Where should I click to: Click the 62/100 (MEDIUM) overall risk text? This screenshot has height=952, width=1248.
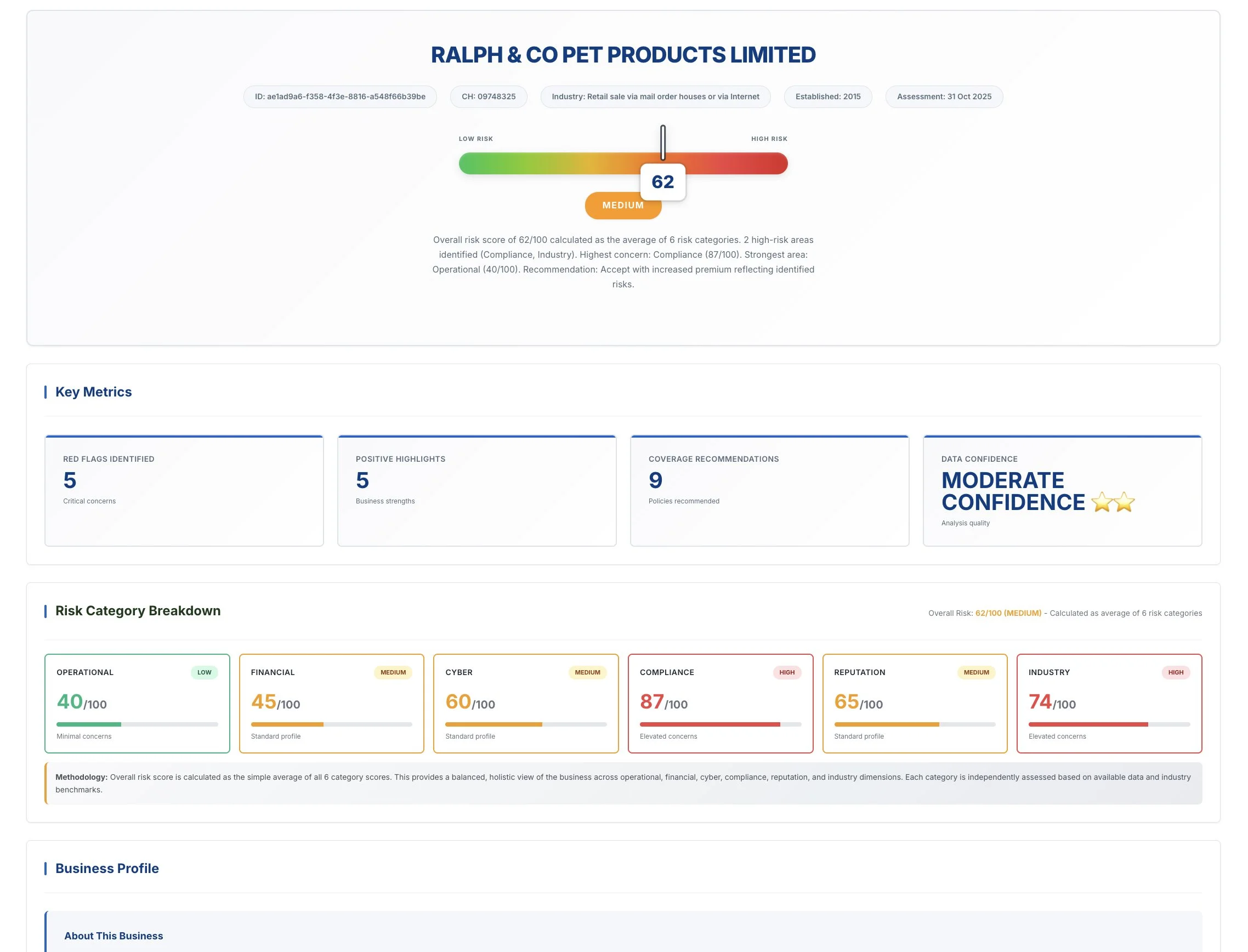point(1008,613)
